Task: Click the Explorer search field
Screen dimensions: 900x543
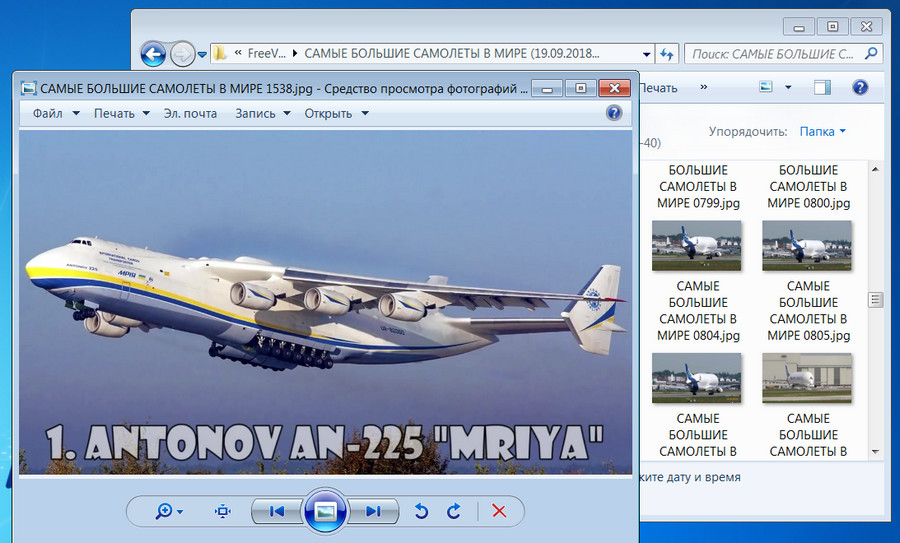Action: click(x=783, y=54)
